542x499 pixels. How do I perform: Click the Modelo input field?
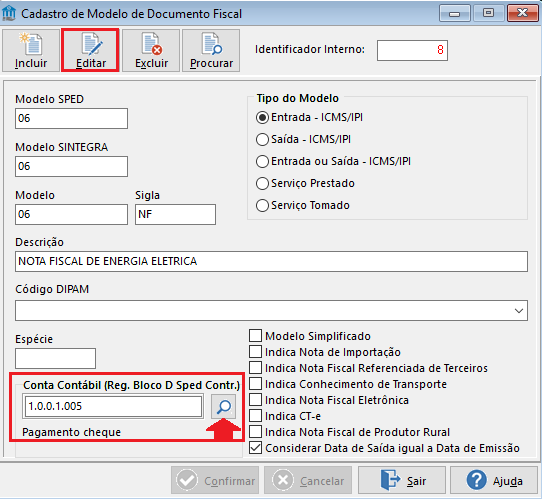tap(71, 215)
